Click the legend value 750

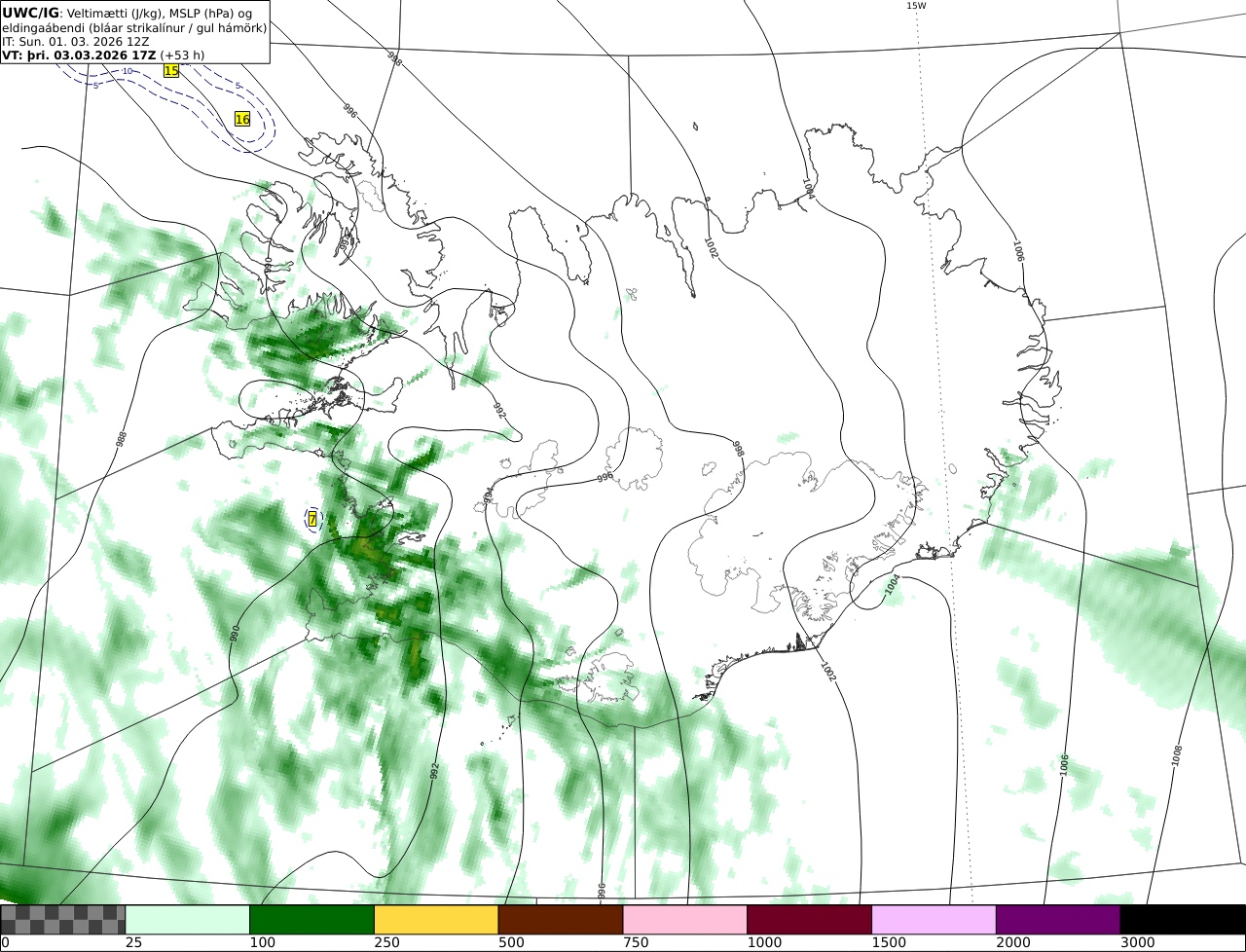coord(636,943)
